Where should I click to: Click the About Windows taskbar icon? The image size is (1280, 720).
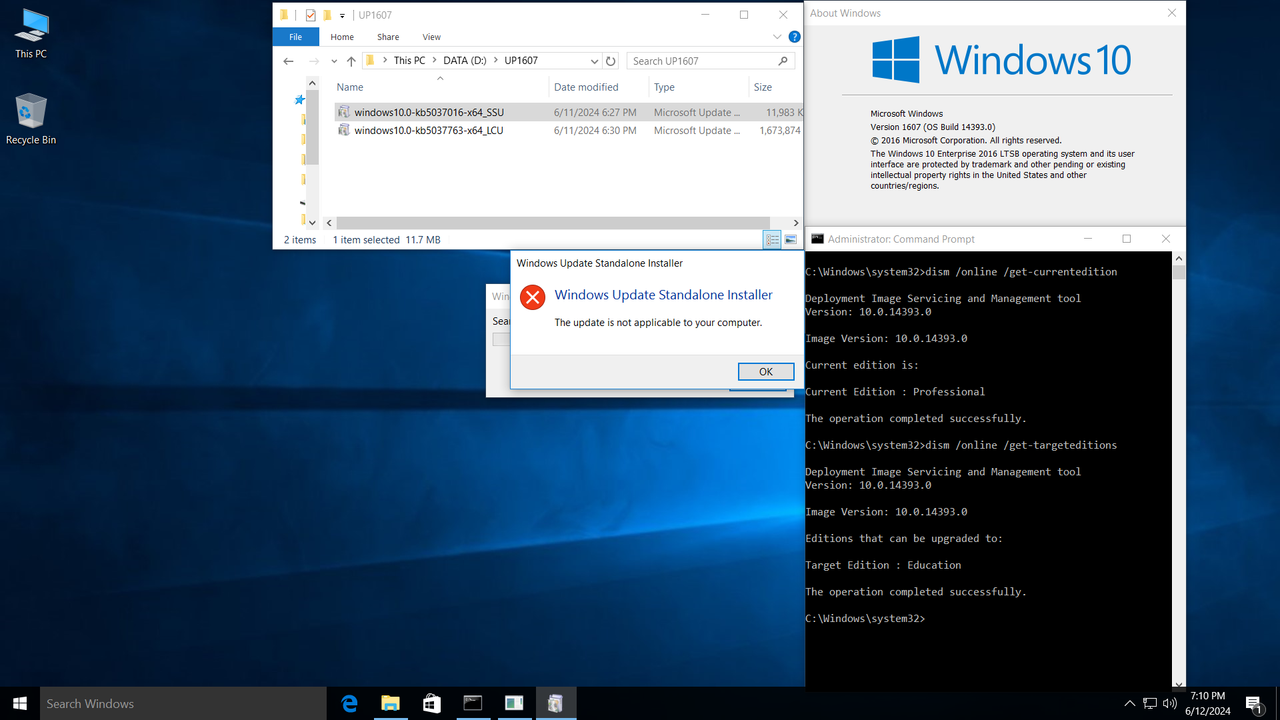click(514, 704)
